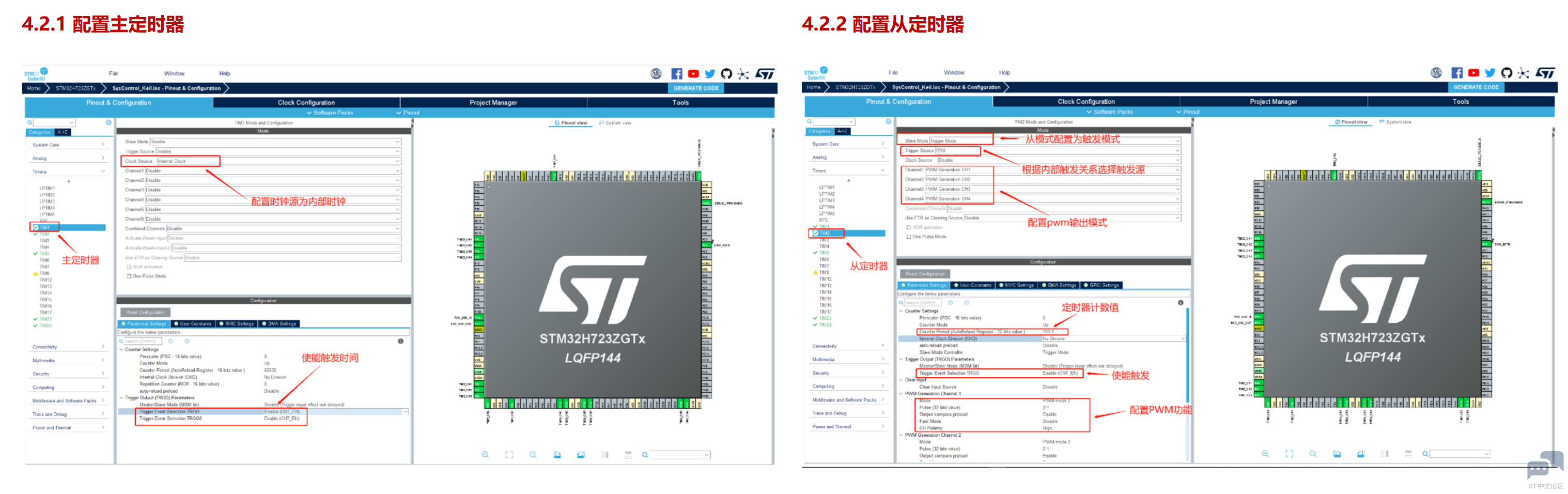Expand Analog category in TIM2 window
Viewport: 1568px width, 494px height.
pyautogui.click(x=848, y=157)
